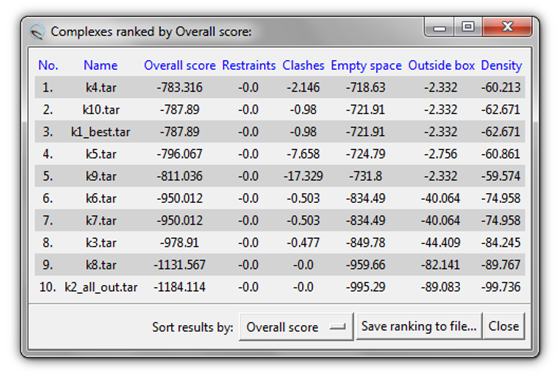Select the k9.tar entry
This screenshot has height=377, width=559.
tap(101, 176)
